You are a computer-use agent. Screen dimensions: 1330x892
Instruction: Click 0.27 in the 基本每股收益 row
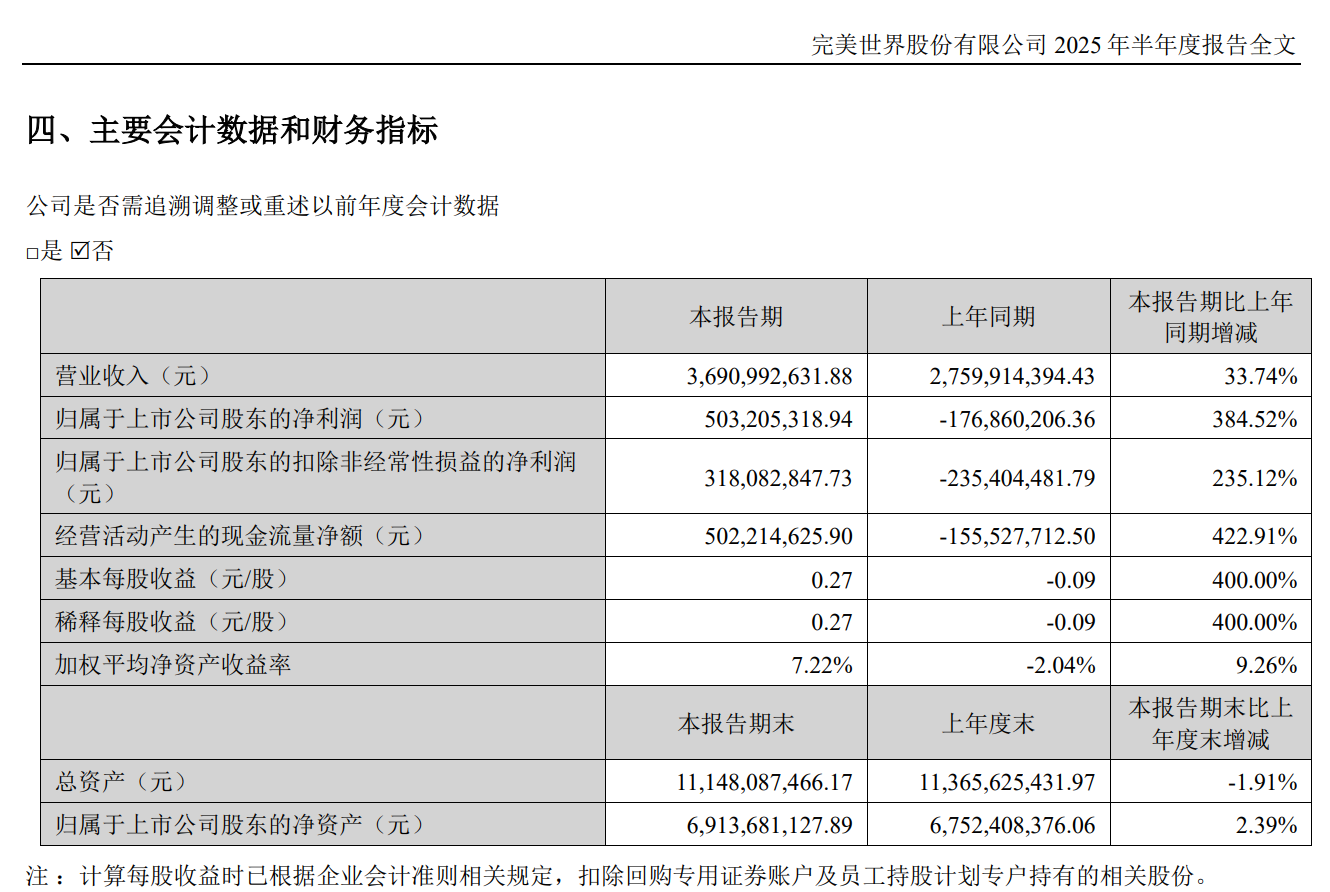[834, 579]
